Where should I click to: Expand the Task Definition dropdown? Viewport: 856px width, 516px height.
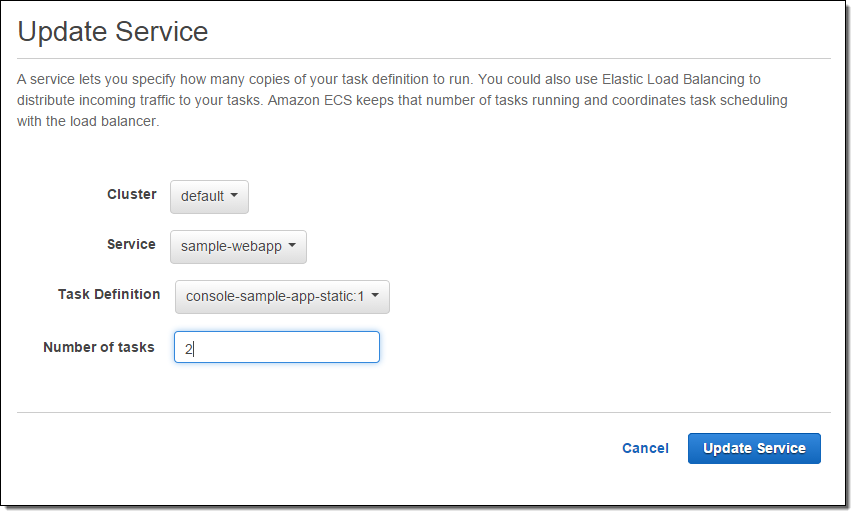point(282,297)
